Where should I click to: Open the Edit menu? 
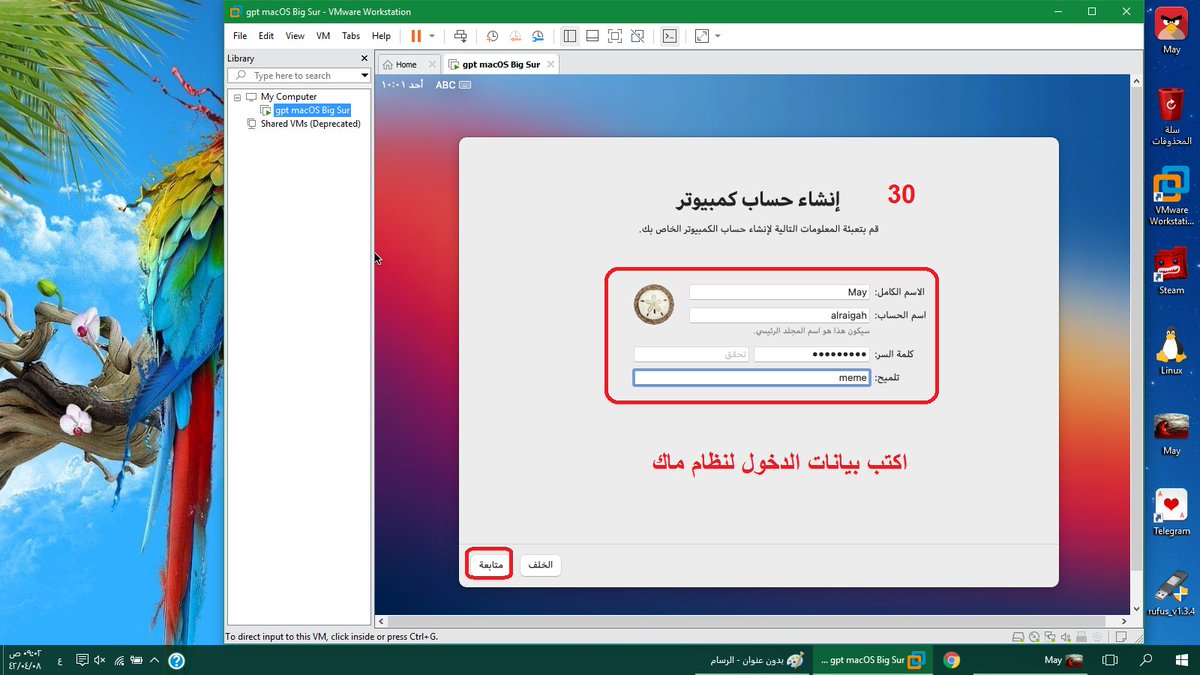tap(266, 36)
